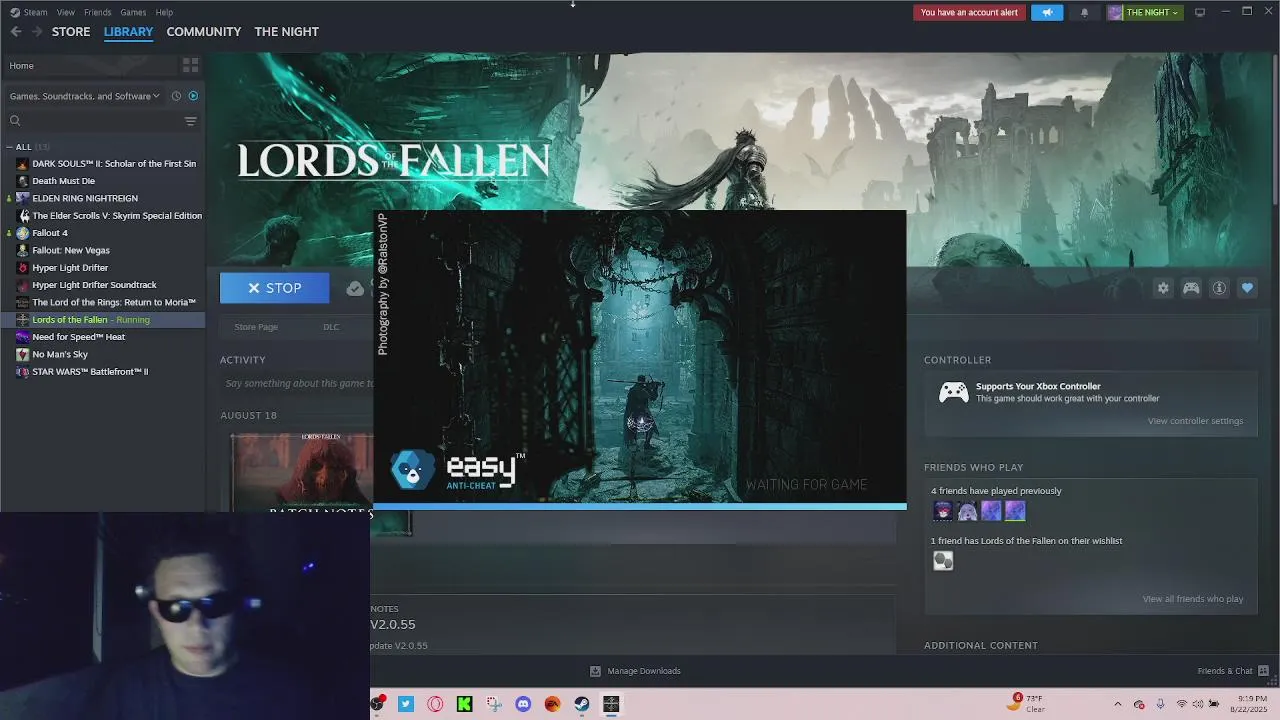This screenshot has width=1280, height=720.
Task: Open View controller settings link
Action: click(1195, 421)
